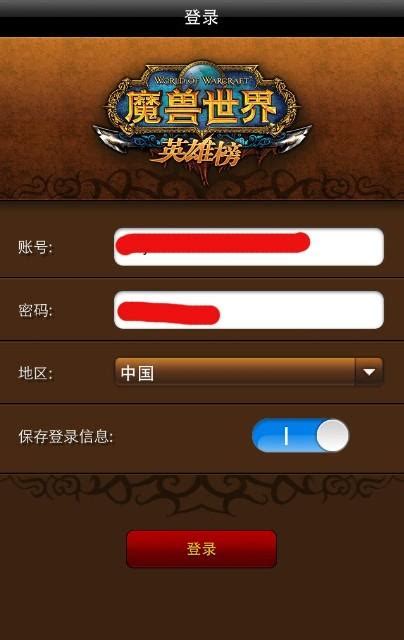The height and width of the screenshot is (640, 404).
Task: Toggle the 保存登录信息 switch
Action: [300, 436]
